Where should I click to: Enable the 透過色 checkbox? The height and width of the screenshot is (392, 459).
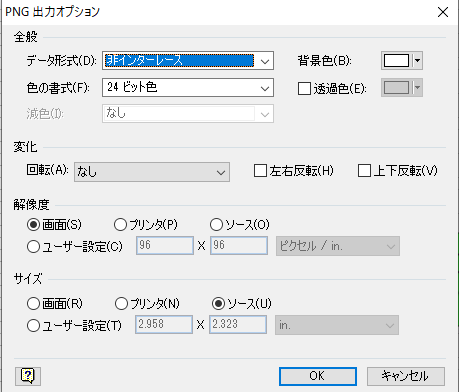304,89
